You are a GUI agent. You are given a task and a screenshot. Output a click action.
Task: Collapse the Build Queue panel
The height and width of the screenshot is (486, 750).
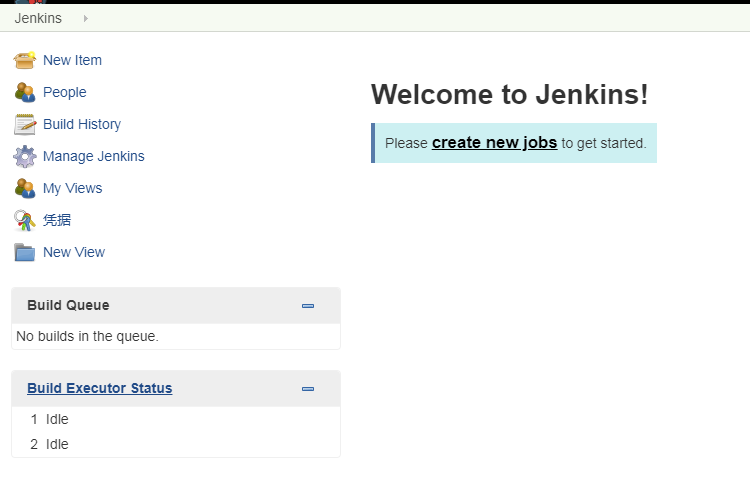(x=308, y=306)
